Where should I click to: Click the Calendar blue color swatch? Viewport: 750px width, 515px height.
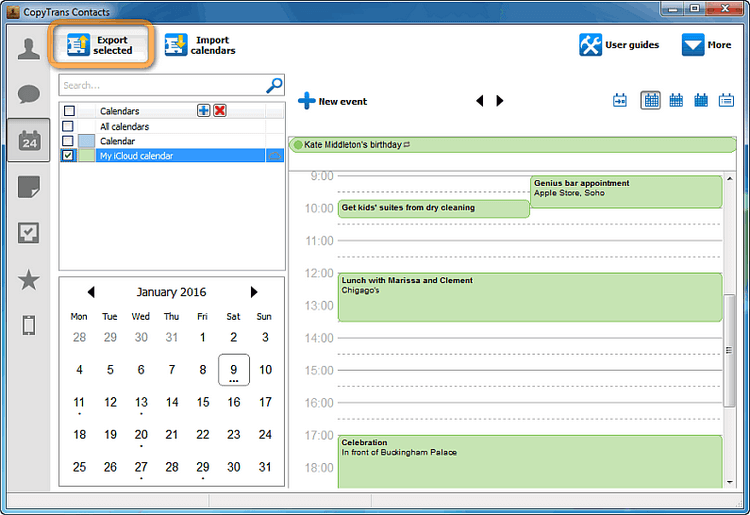point(86,141)
